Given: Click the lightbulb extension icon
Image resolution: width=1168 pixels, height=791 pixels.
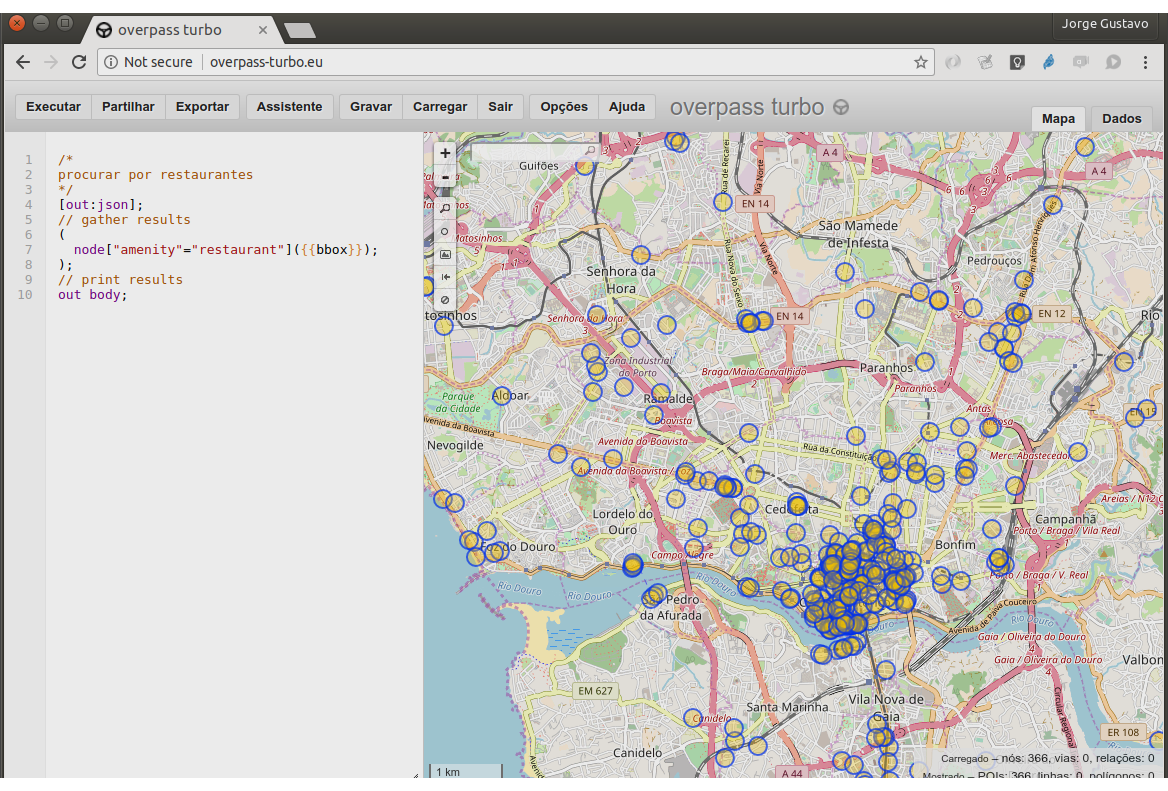Looking at the screenshot, I should [1017, 62].
